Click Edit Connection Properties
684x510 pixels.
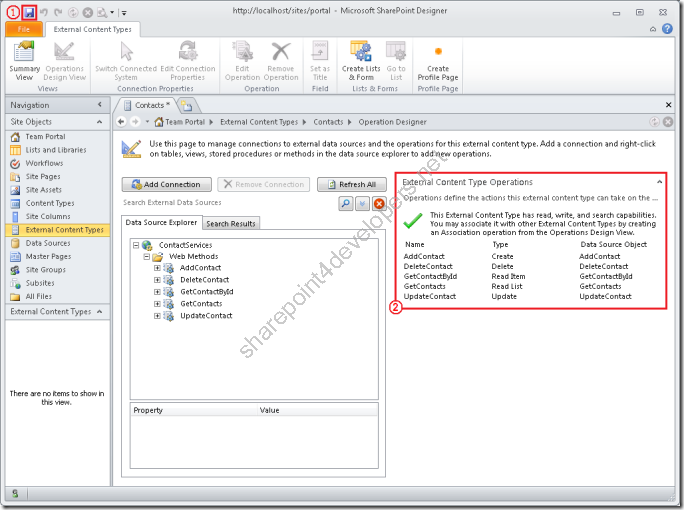coord(188,61)
